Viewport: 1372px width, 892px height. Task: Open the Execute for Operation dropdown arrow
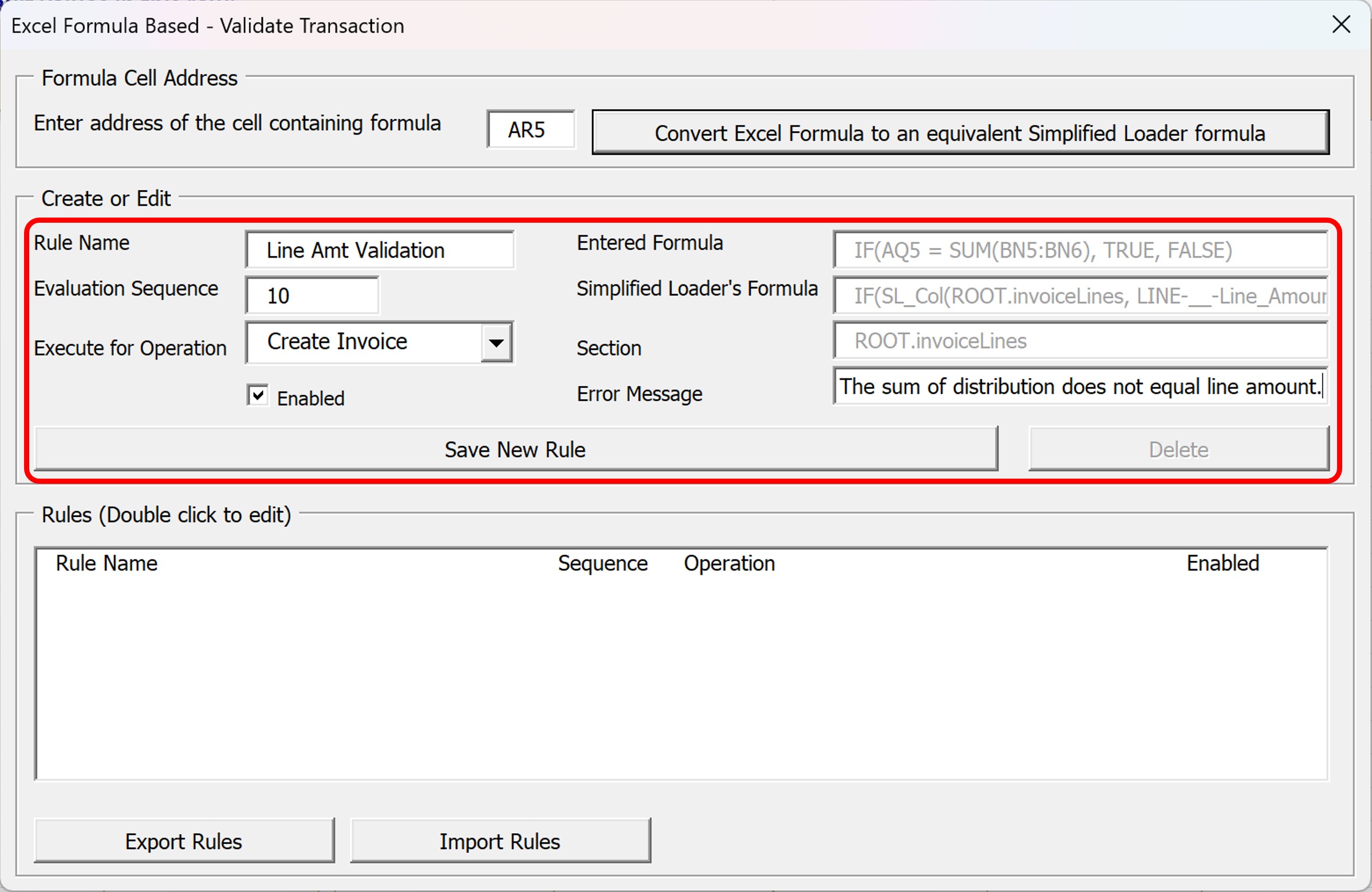(x=496, y=342)
